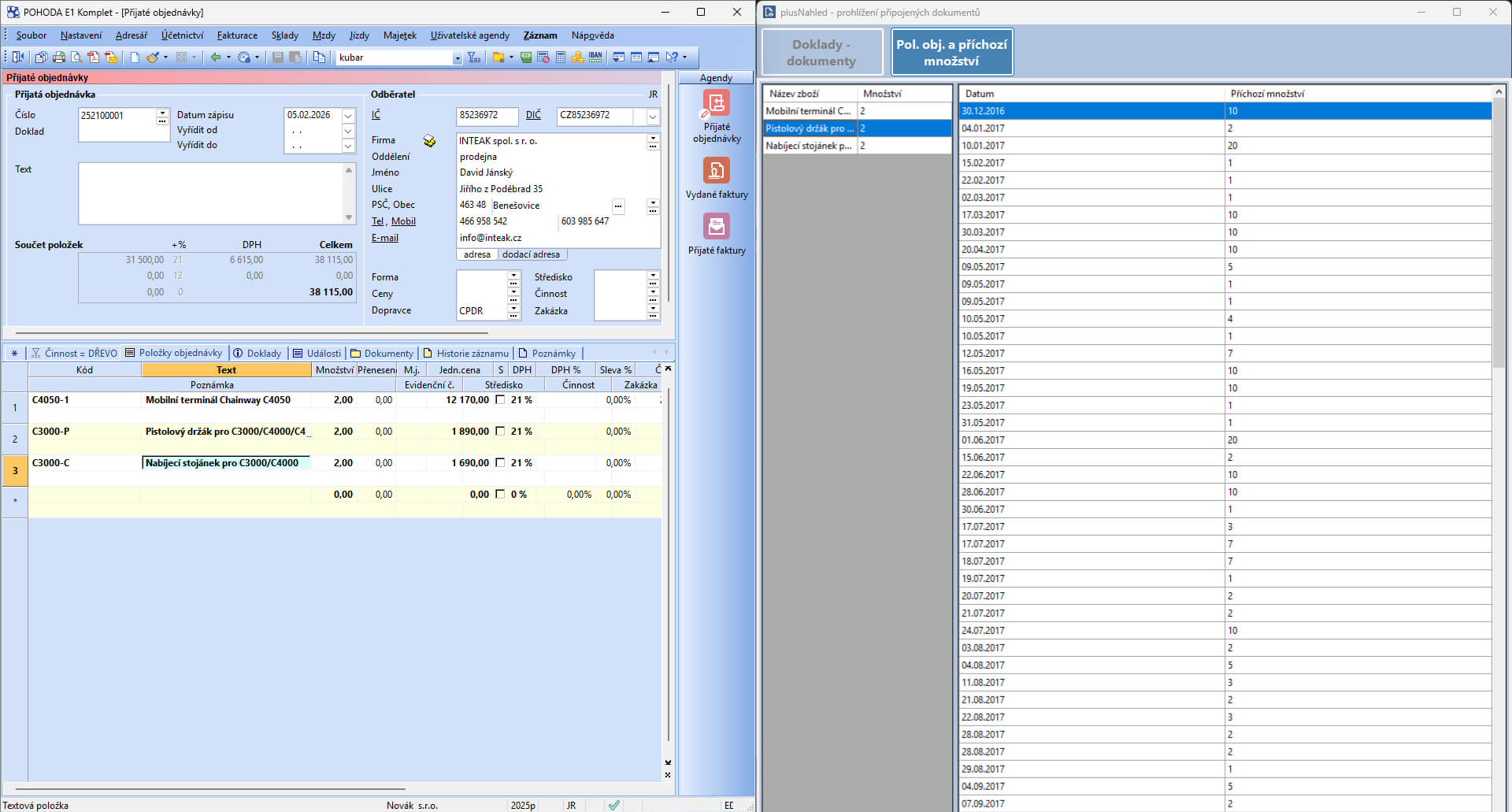This screenshot has height=812, width=1512.
Task: Click the Doklady - dokumenty button
Action: 821,53
